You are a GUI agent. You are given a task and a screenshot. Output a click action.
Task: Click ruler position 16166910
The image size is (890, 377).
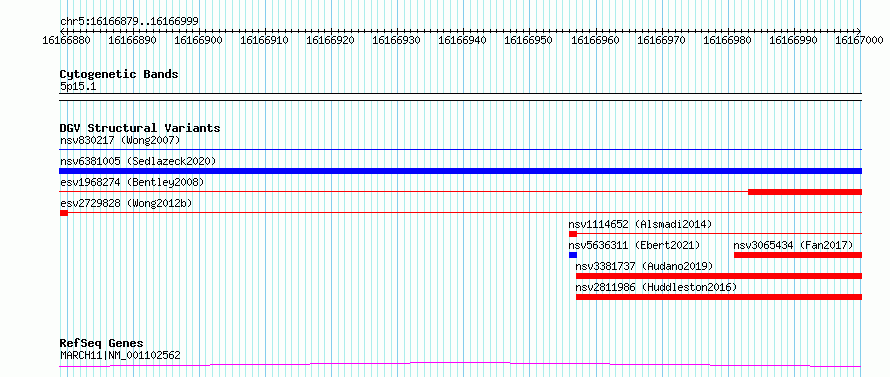pos(265,40)
